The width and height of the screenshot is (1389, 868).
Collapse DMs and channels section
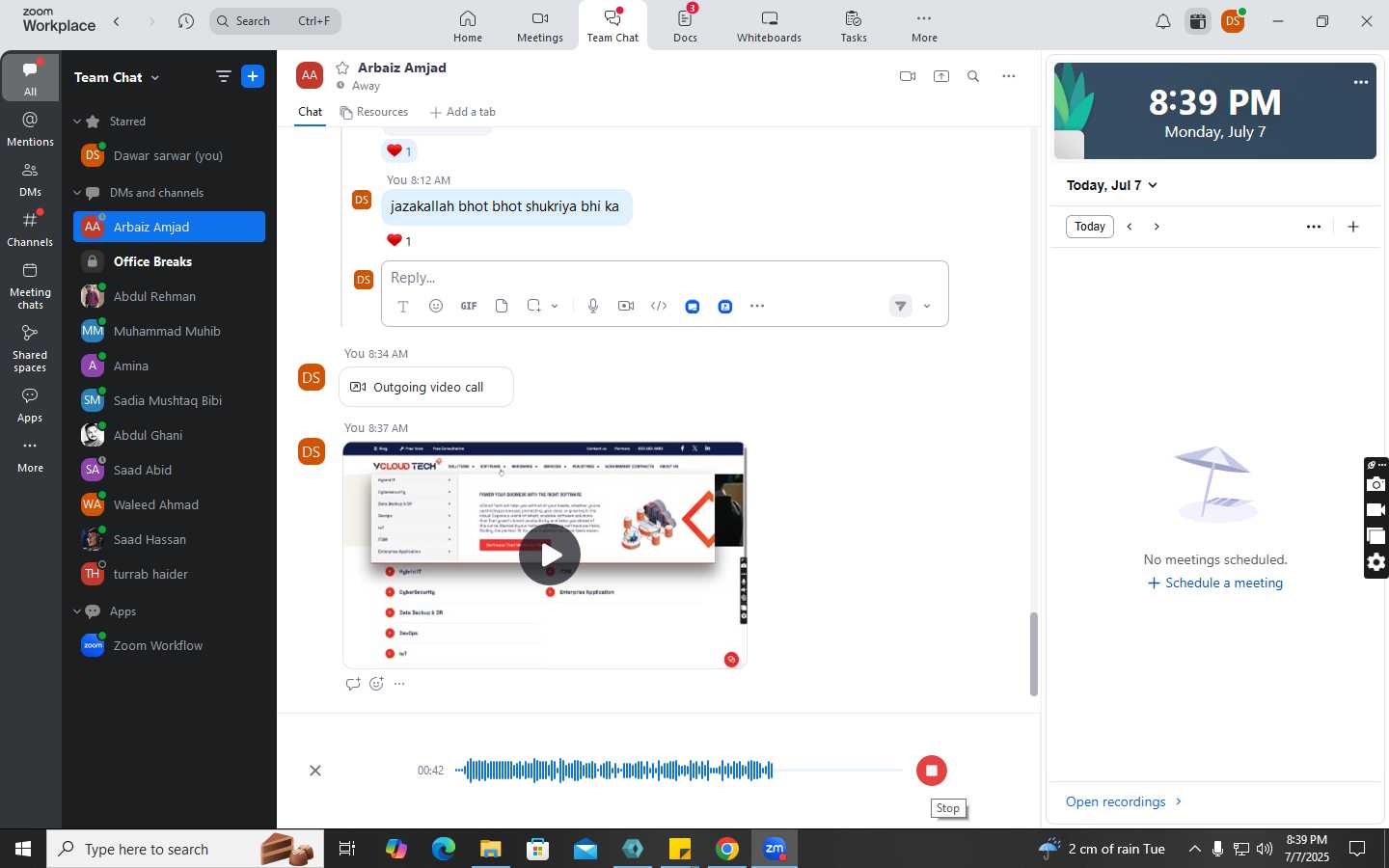coord(77,193)
